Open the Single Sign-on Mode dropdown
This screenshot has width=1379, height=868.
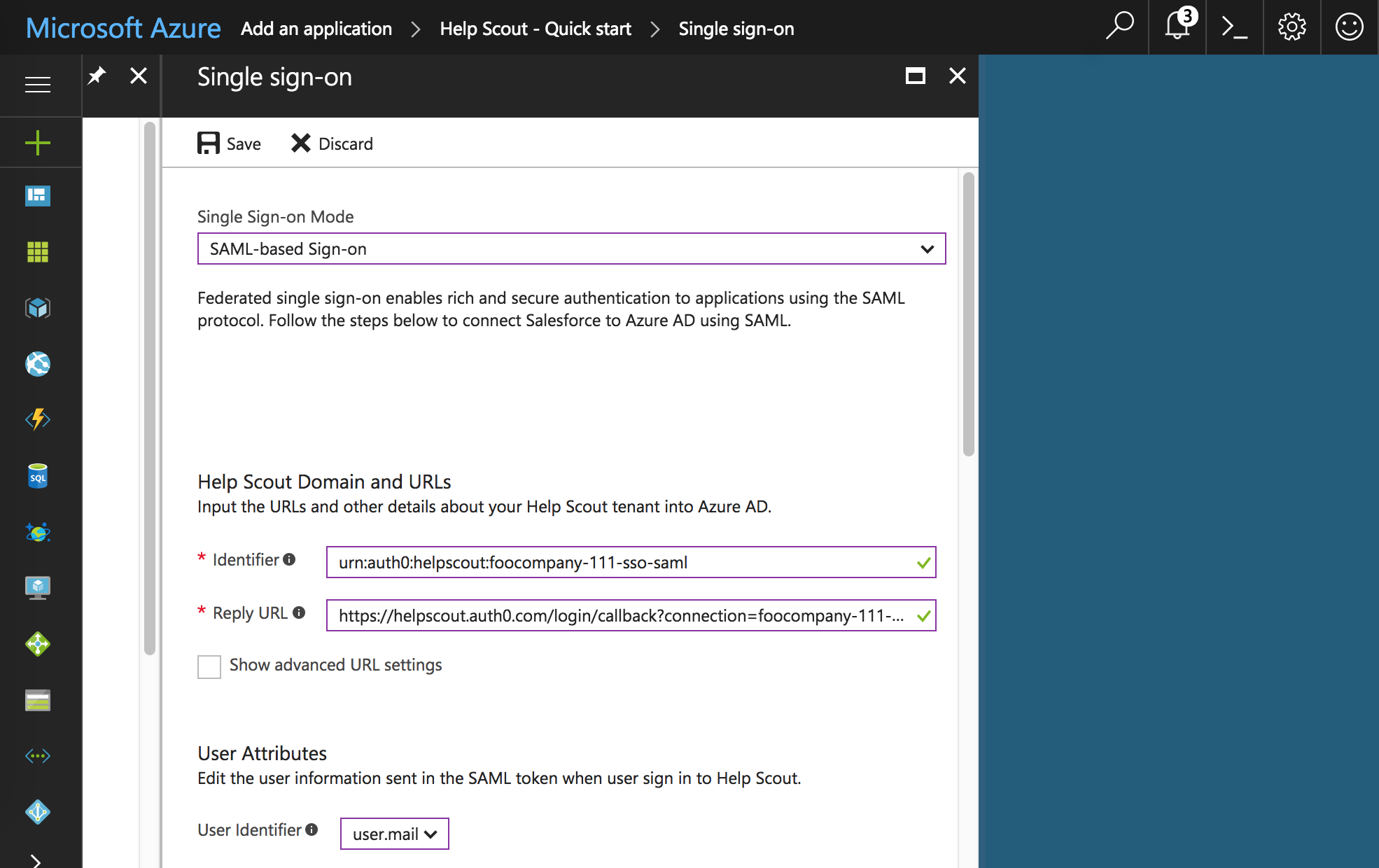[571, 248]
